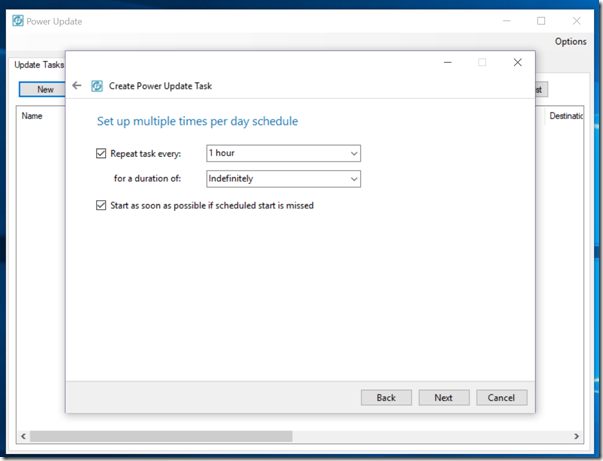
Task: Click the Destination column header
Action: [566, 116]
